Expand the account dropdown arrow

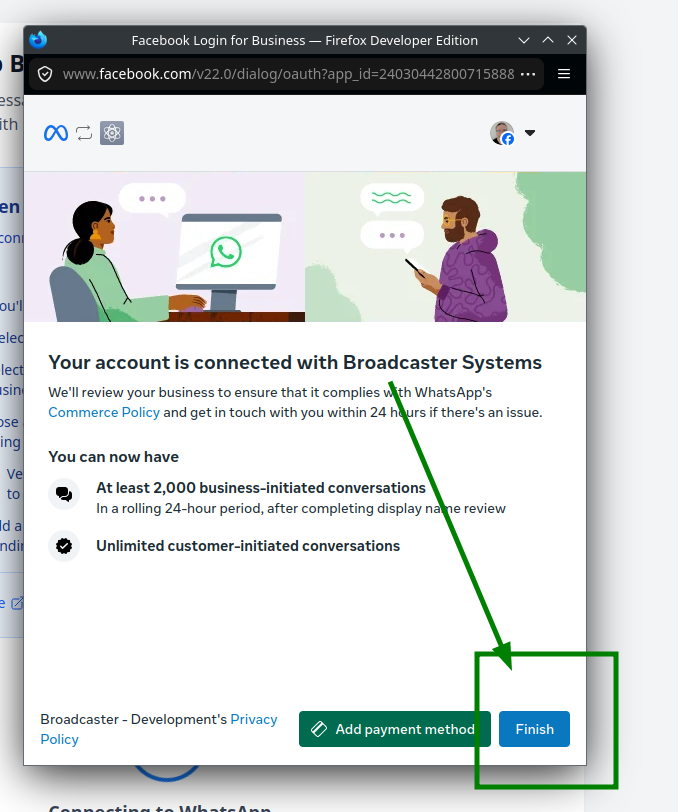pyautogui.click(x=529, y=133)
